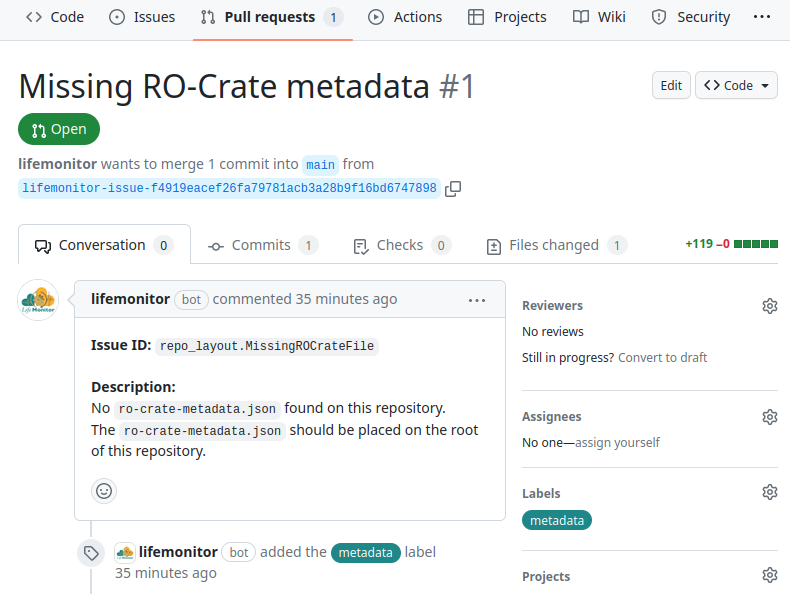Screen dimensions: 790x594
Task: Open the Labels gear settings
Action: coord(769,492)
